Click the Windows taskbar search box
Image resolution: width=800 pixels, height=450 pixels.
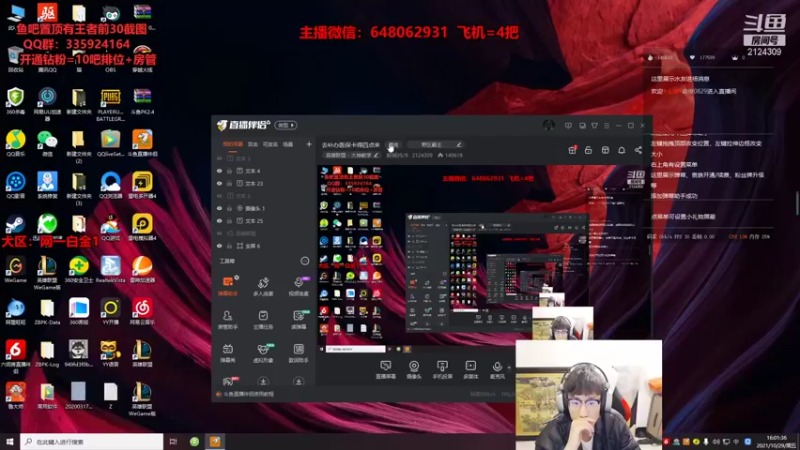point(92,441)
